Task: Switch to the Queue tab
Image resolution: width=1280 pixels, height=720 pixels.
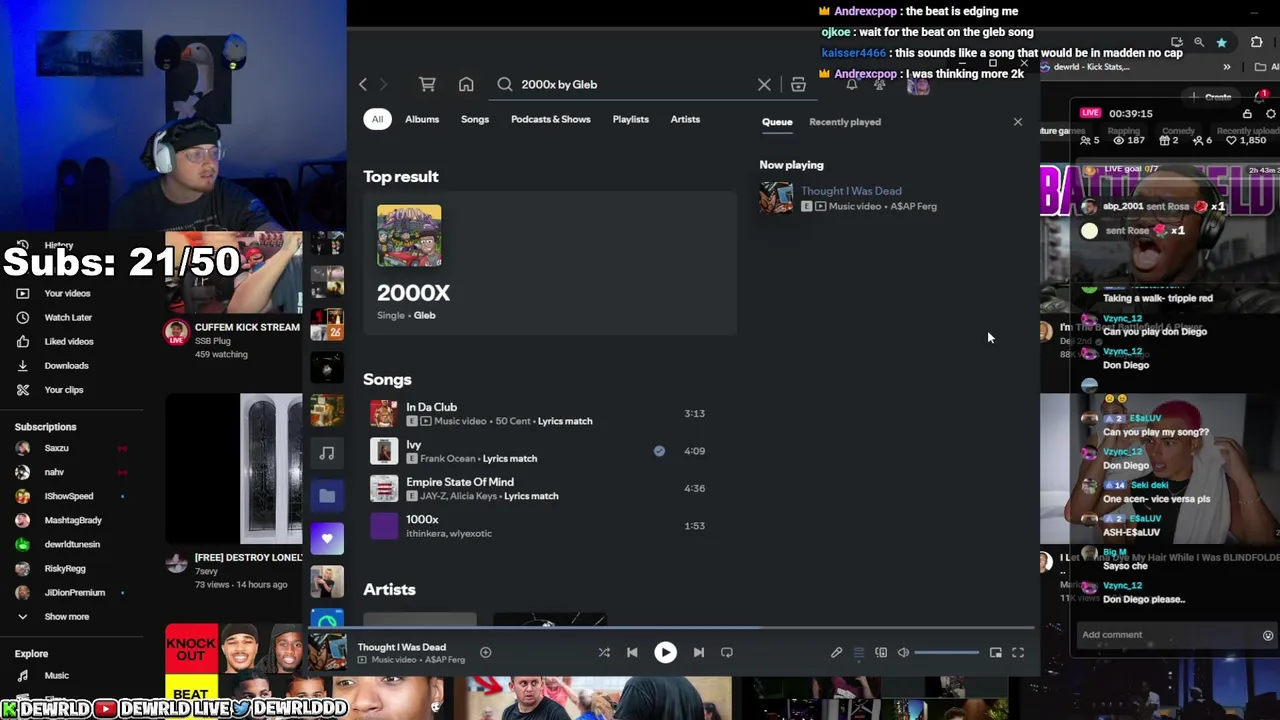Action: 777,122
